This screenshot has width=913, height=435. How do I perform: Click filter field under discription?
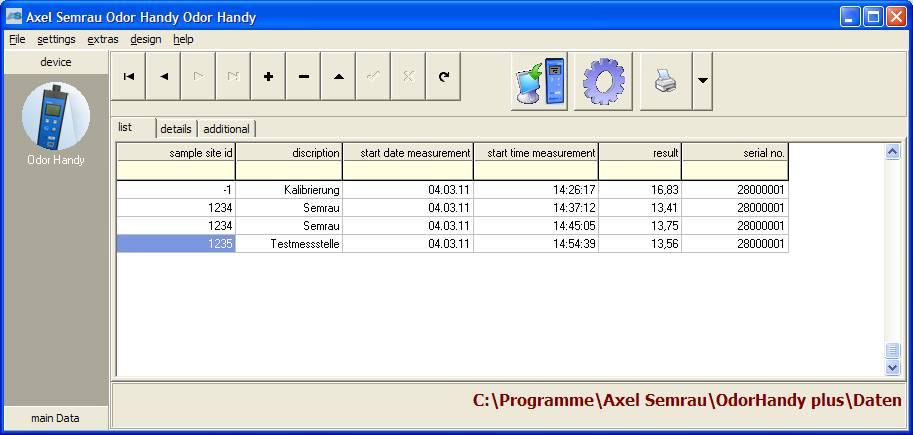[x=289, y=170]
